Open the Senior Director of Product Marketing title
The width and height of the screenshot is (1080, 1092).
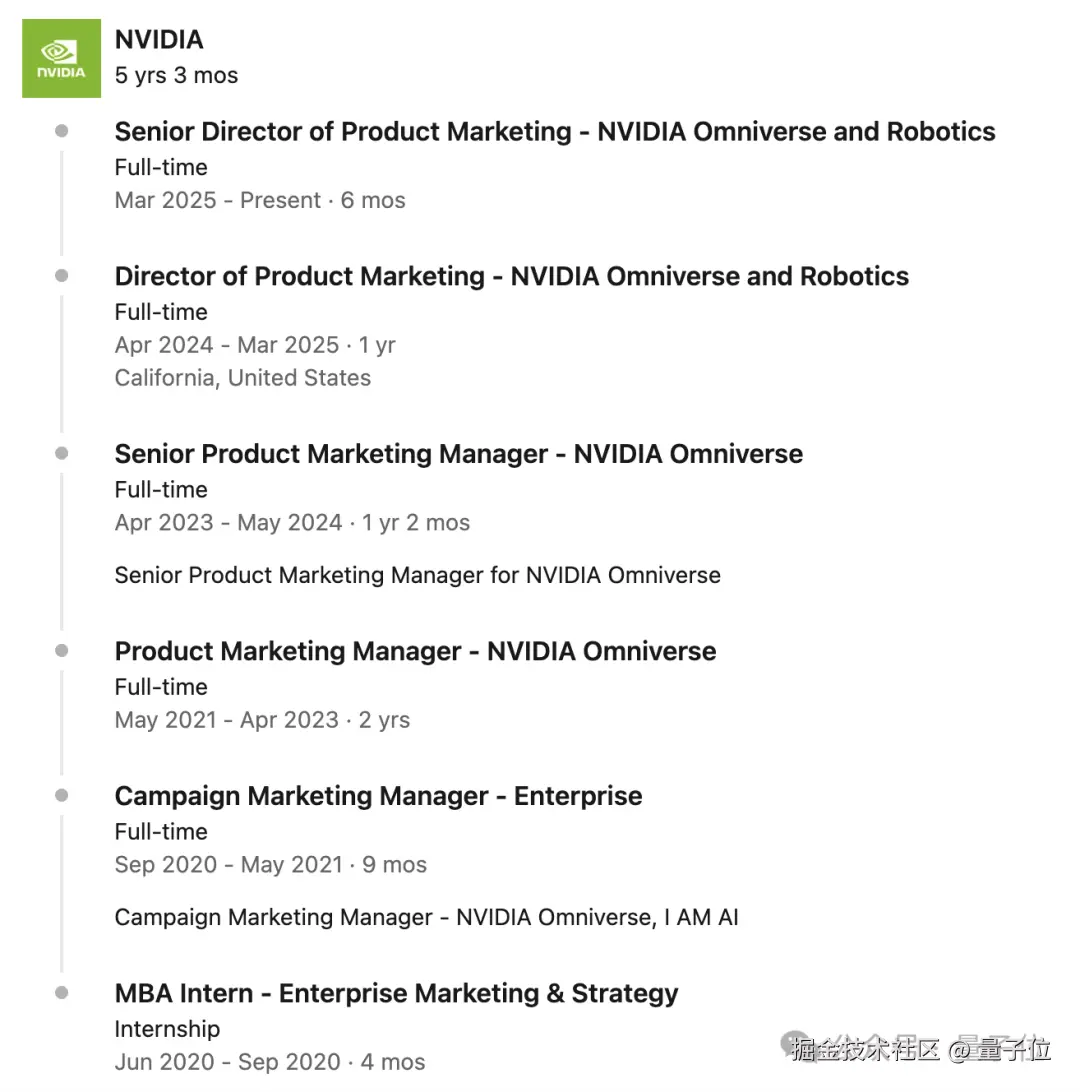(x=555, y=132)
